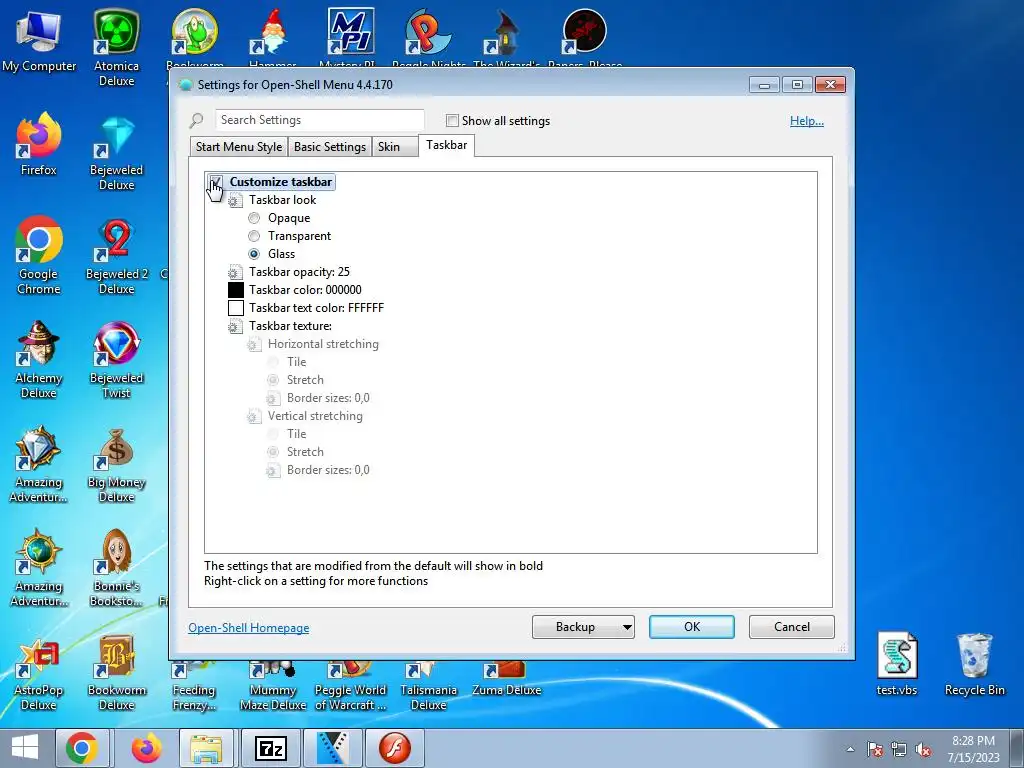The image size is (1024, 768).
Task: Open Big Money Deluxe shortcut
Action: pos(116,464)
